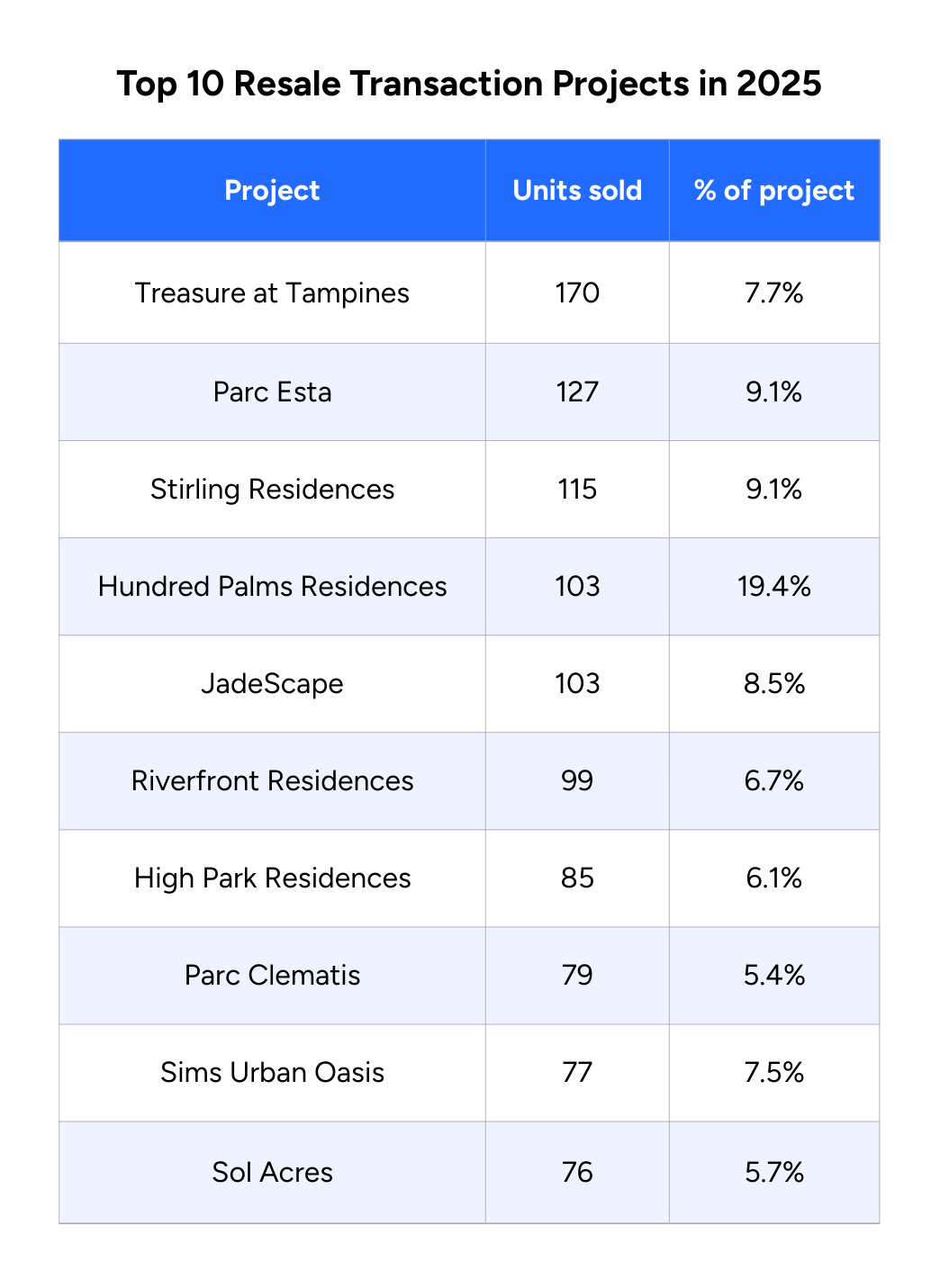
Task: Select the 5.4% Parc Clematis percentage
Action: tap(773, 976)
